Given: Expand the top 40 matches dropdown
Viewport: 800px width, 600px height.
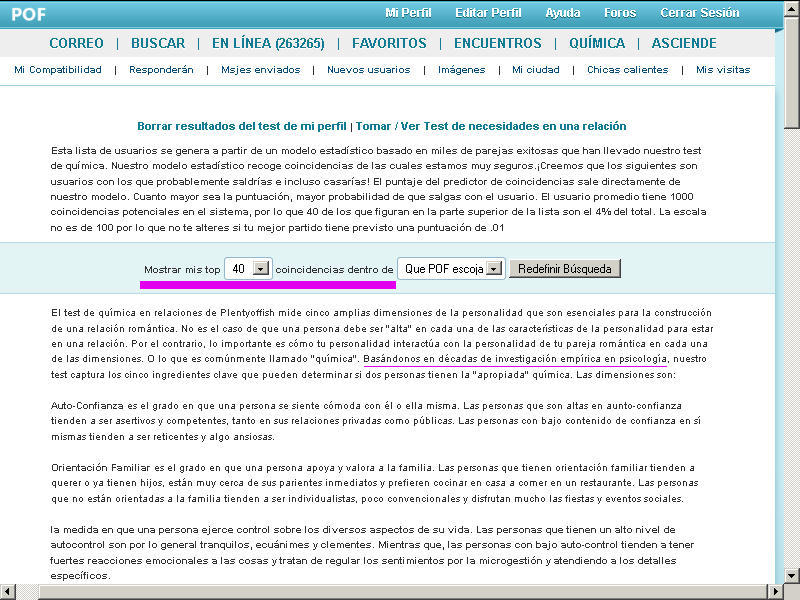Looking at the screenshot, I should coord(248,268).
